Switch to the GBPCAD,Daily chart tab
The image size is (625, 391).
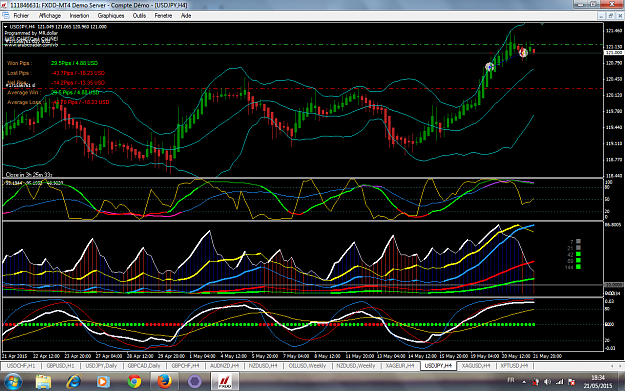tap(143, 365)
